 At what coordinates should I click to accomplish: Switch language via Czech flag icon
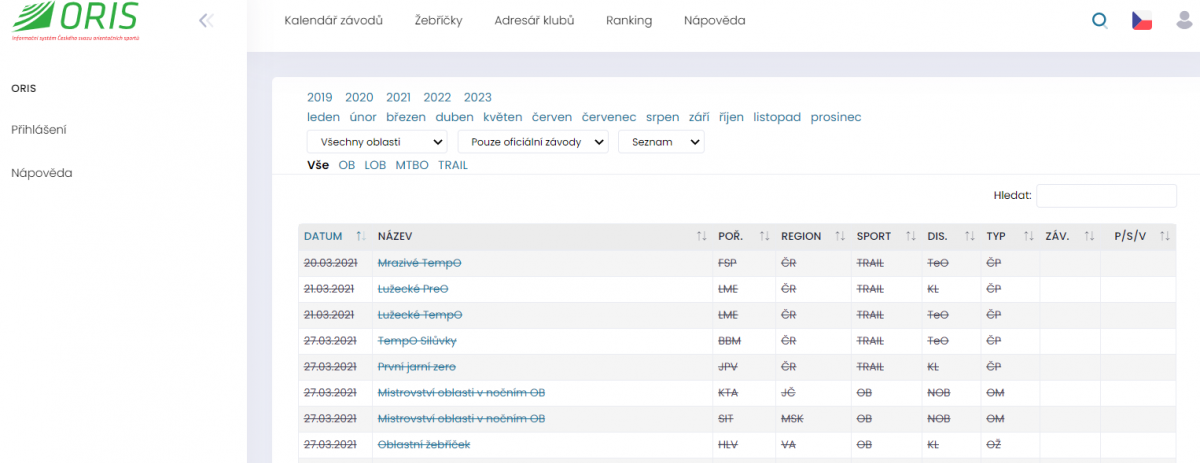tap(1142, 20)
